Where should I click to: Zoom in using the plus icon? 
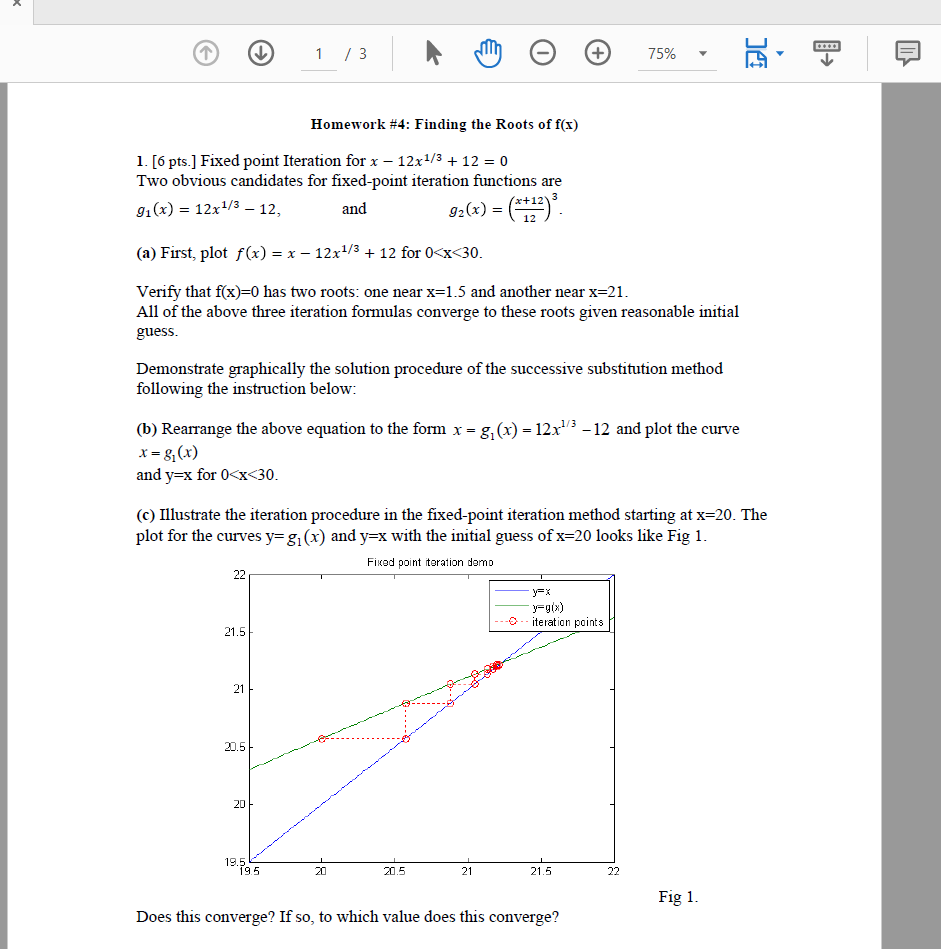[x=597, y=53]
